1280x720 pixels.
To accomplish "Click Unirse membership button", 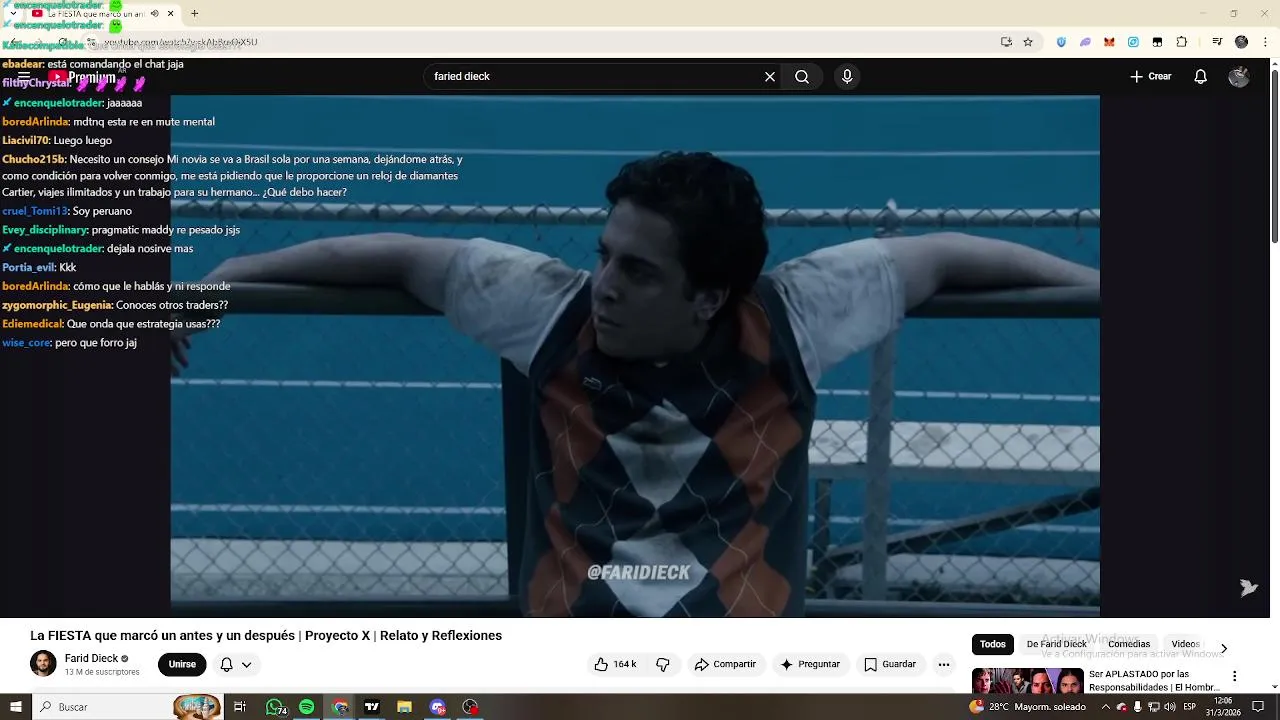I will coord(182,664).
